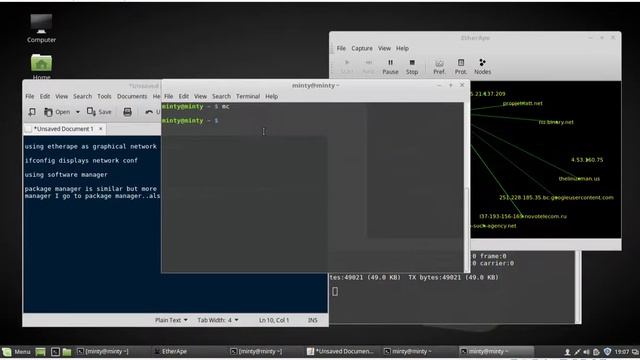The image size is (640, 360).
Task: Click the Print icon in text editor
Action: pyautogui.click(x=127, y=112)
